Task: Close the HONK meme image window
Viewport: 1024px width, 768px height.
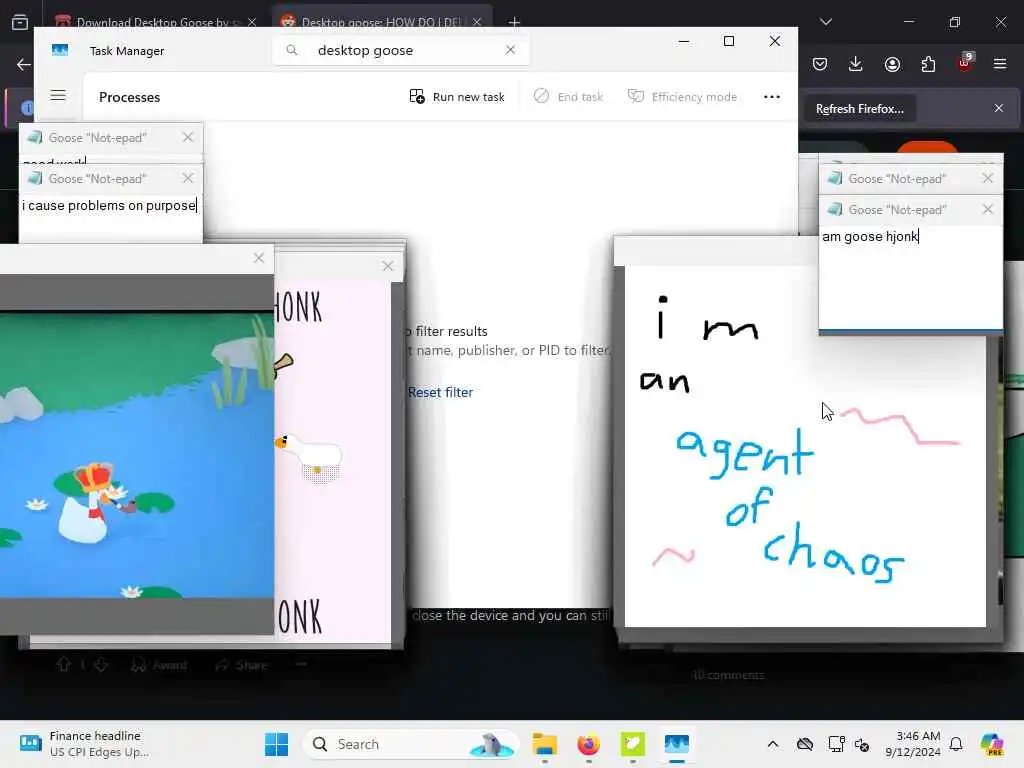Action: [388, 266]
